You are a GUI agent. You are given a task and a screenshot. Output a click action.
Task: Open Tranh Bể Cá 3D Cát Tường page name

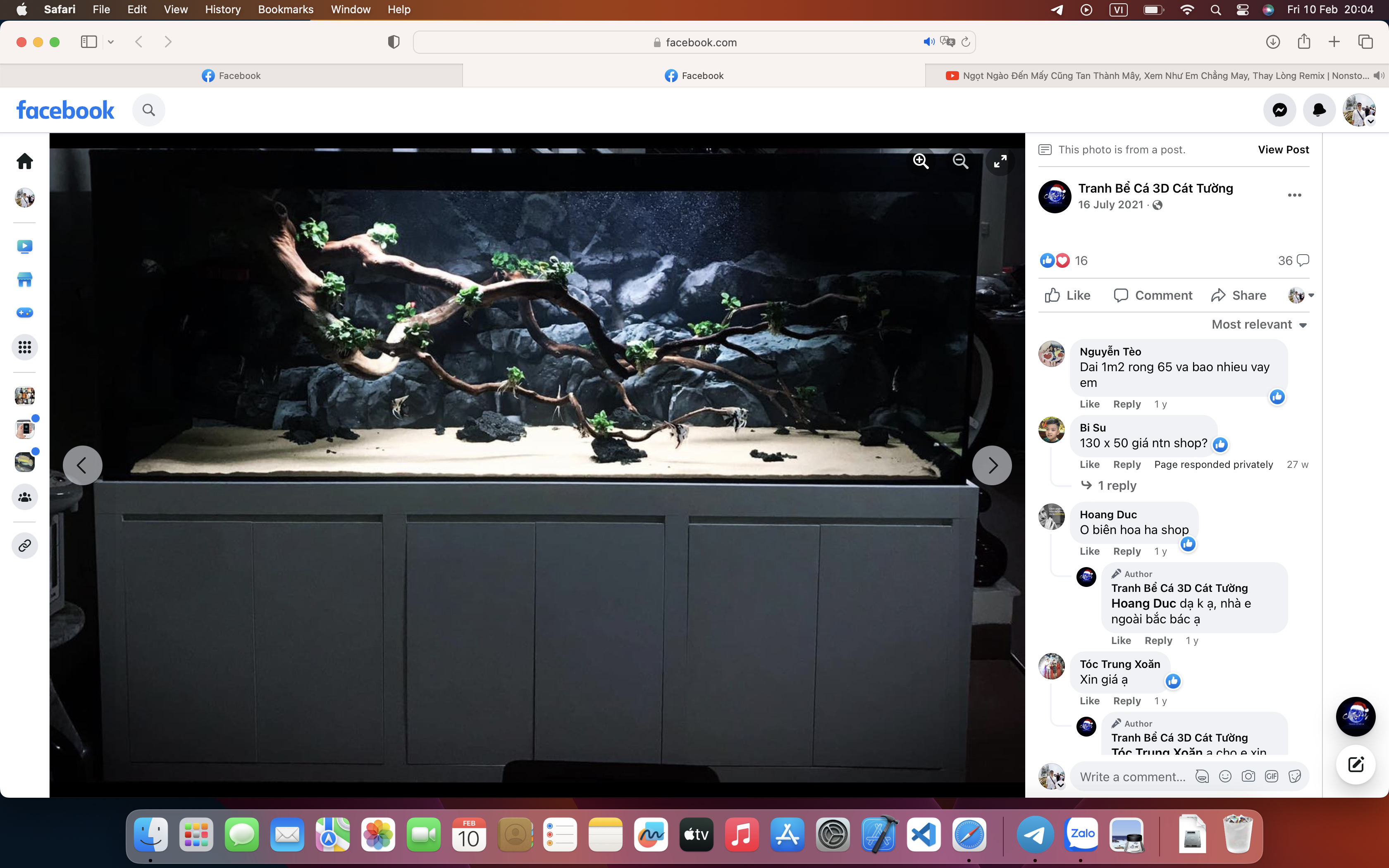pyautogui.click(x=1155, y=188)
